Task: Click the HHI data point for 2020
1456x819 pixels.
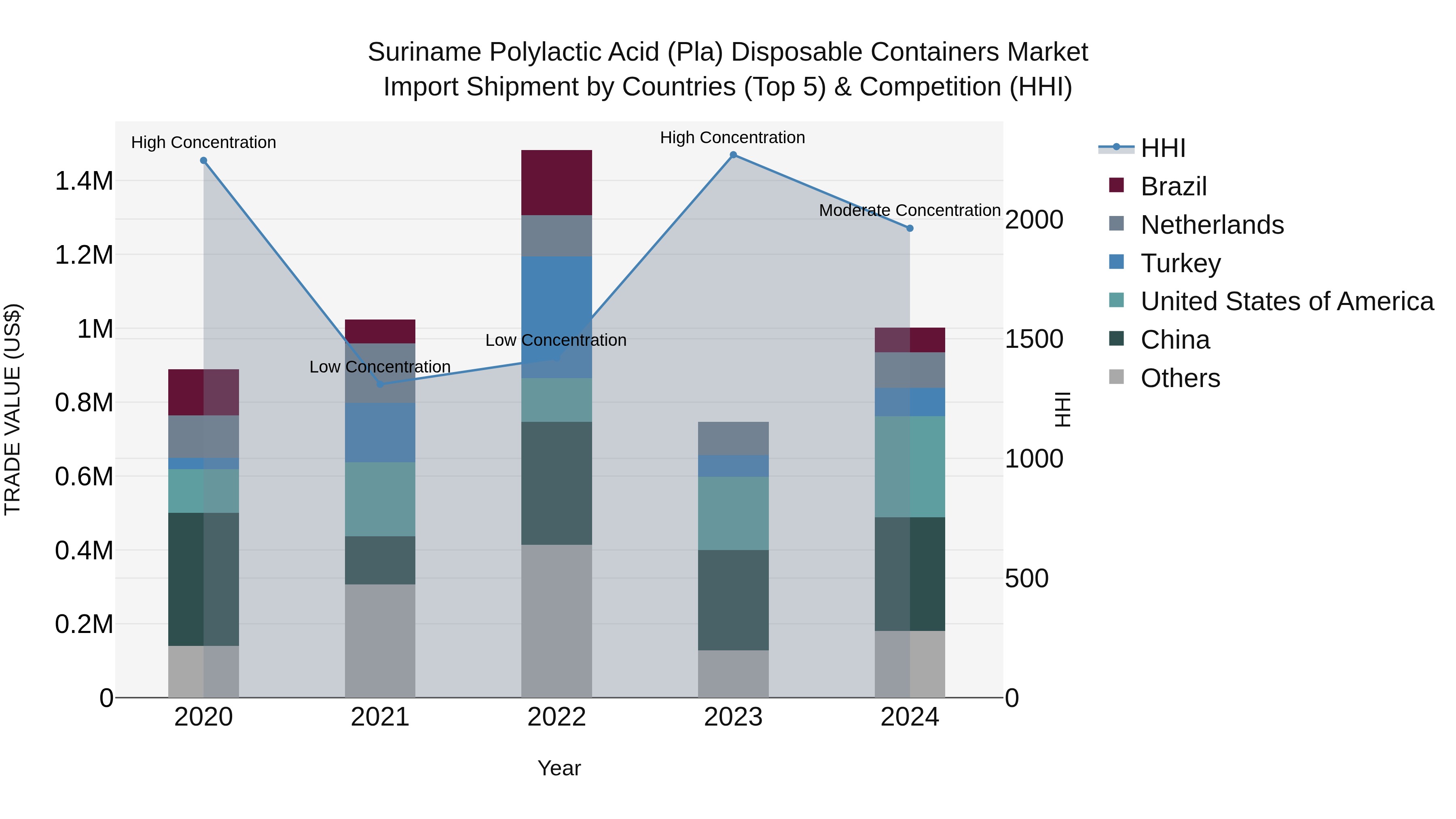Action: click(x=203, y=161)
